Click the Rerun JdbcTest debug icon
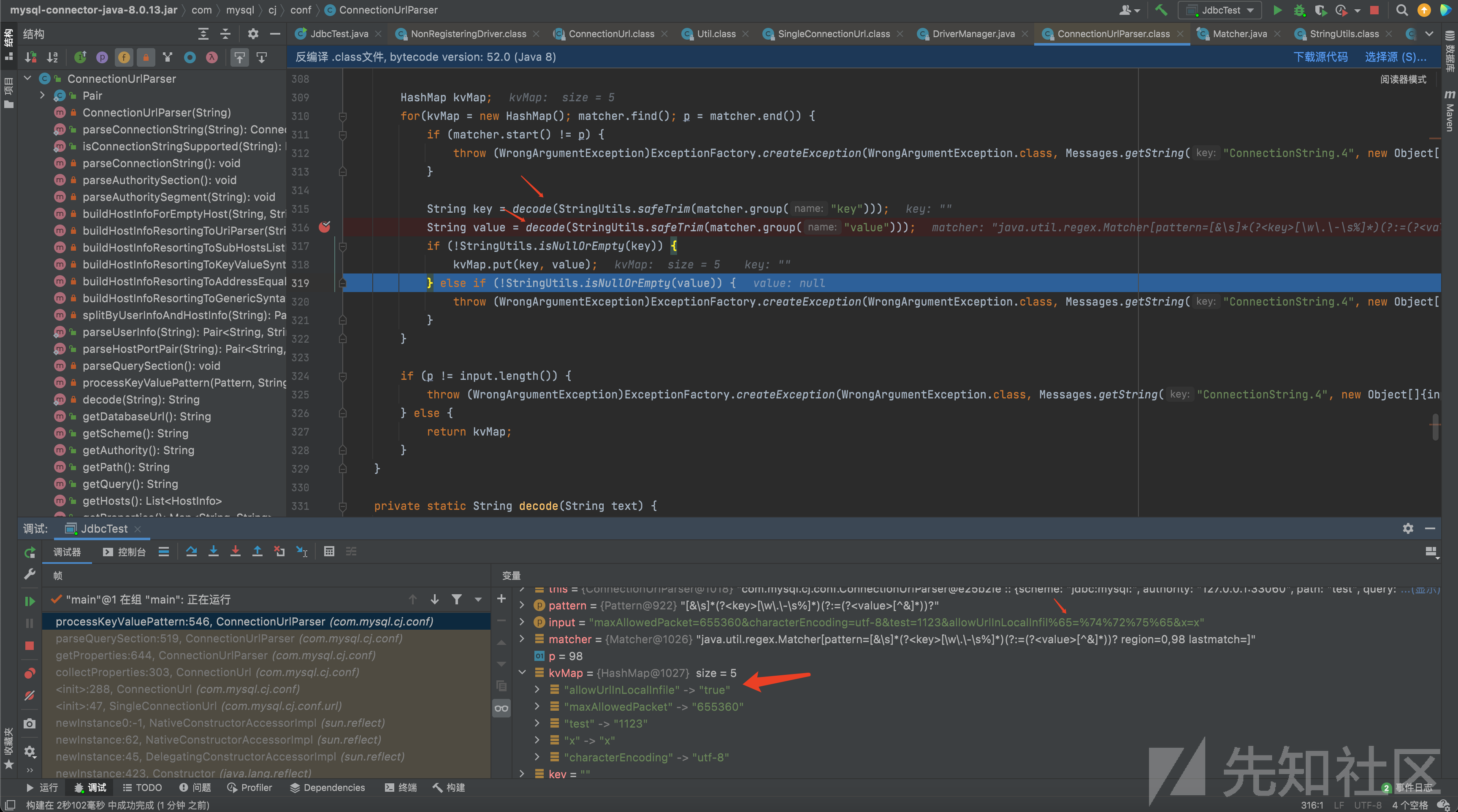Image resolution: width=1458 pixels, height=812 pixels. [x=30, y=552]
